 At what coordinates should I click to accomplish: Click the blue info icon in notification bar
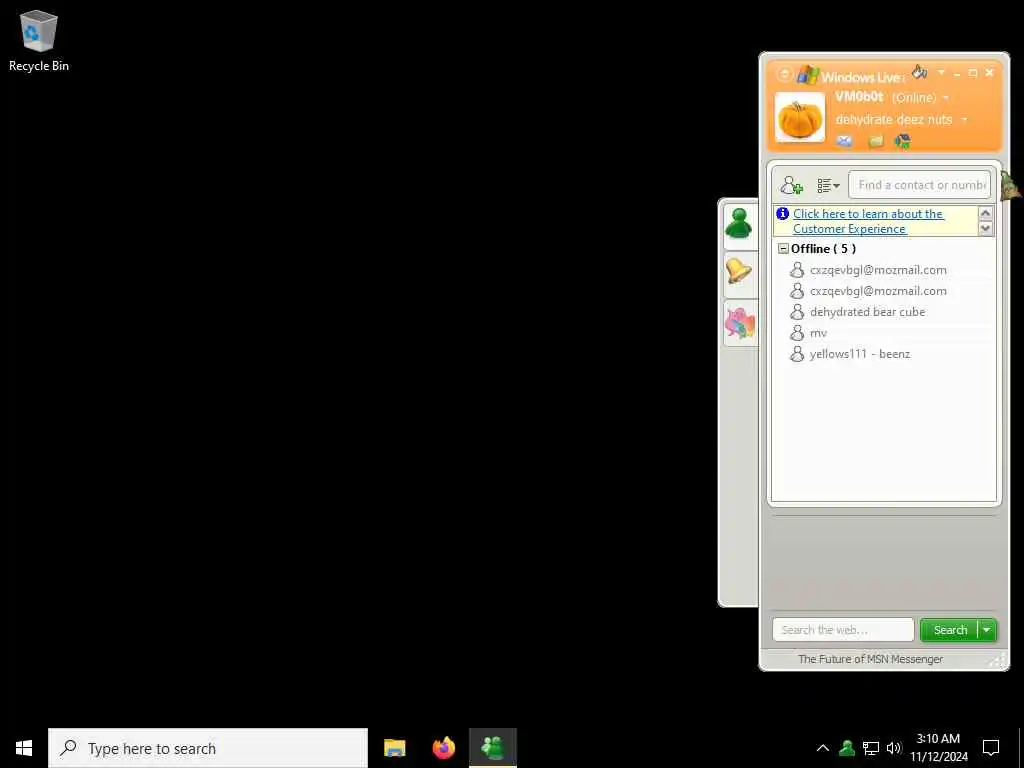[782, 213]
